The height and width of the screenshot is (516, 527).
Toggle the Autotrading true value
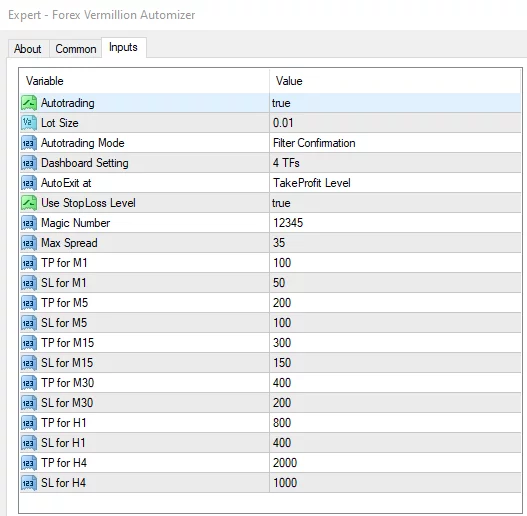pyautogui.click(x=395, y=103)
